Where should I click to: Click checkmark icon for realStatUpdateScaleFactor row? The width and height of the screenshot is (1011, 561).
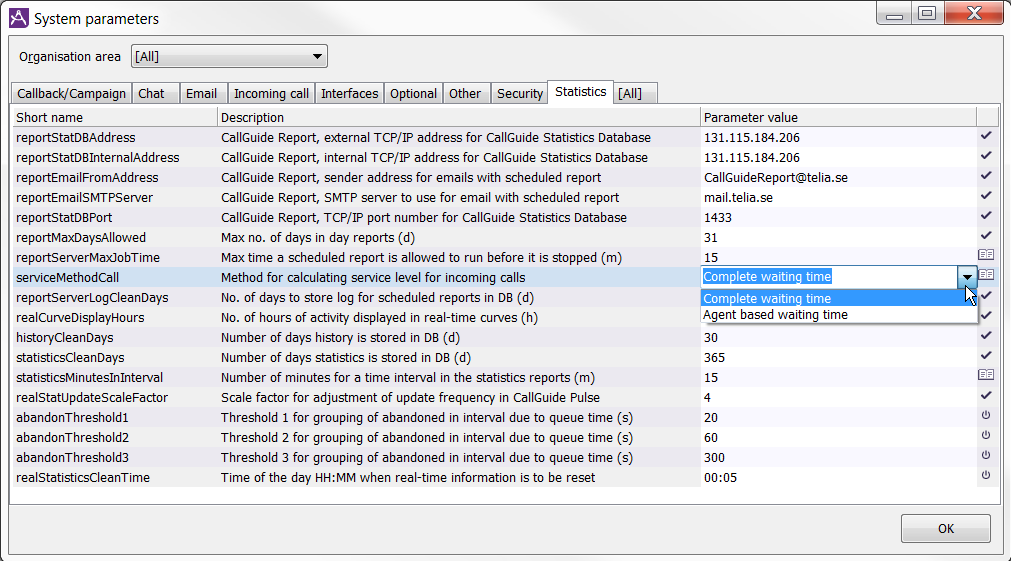click(986, 396)
